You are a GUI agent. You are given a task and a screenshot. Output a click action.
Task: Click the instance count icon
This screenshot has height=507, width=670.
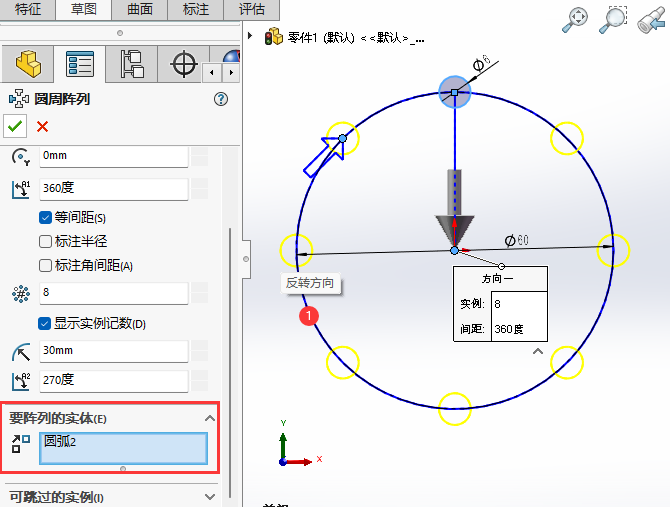[21, 294]
